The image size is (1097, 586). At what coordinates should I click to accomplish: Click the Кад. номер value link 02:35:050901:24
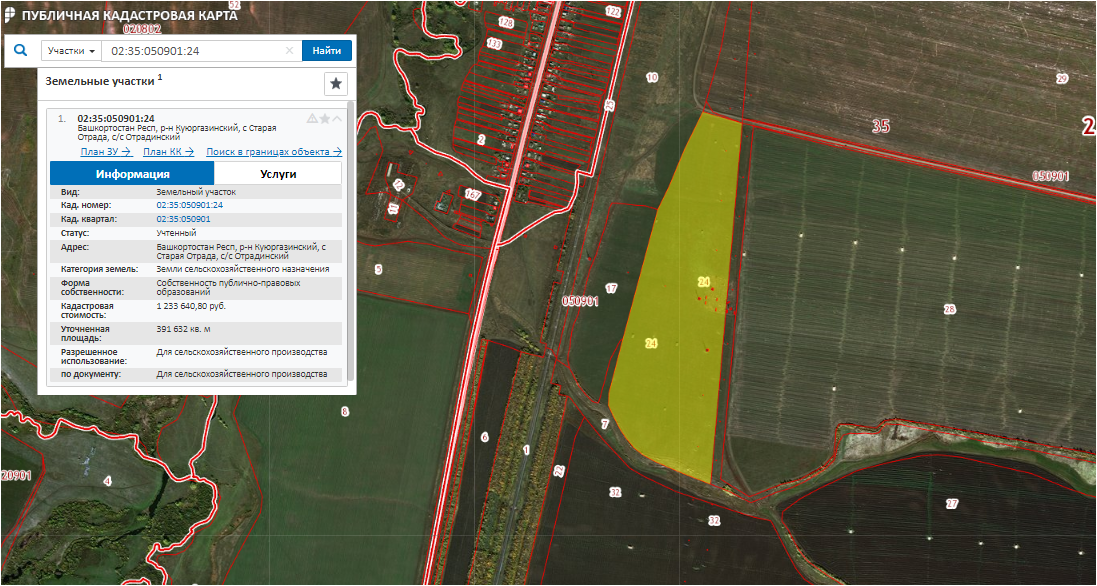tap(190, 204)
